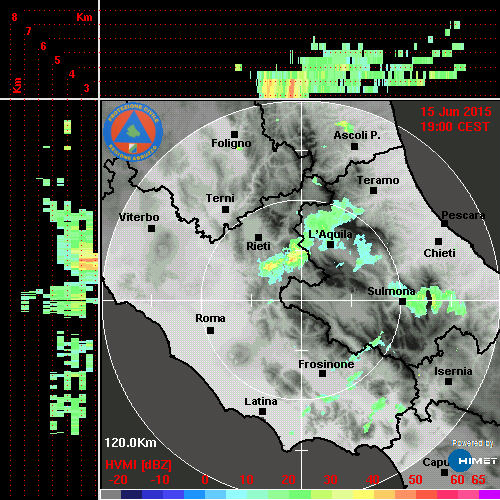This screenshot has width=500, height=500.
Task: Click the Terni city square marker
Action: pos(225,210)
